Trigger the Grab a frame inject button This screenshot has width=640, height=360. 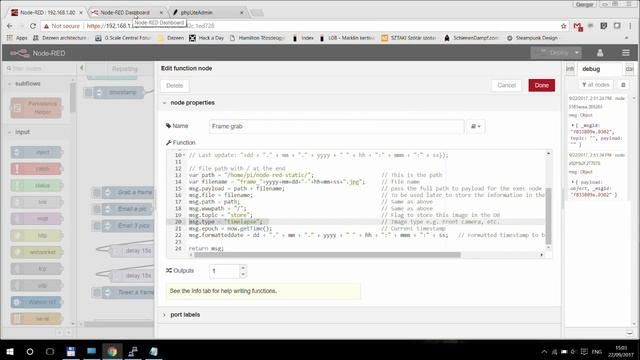tap(97, 192)
